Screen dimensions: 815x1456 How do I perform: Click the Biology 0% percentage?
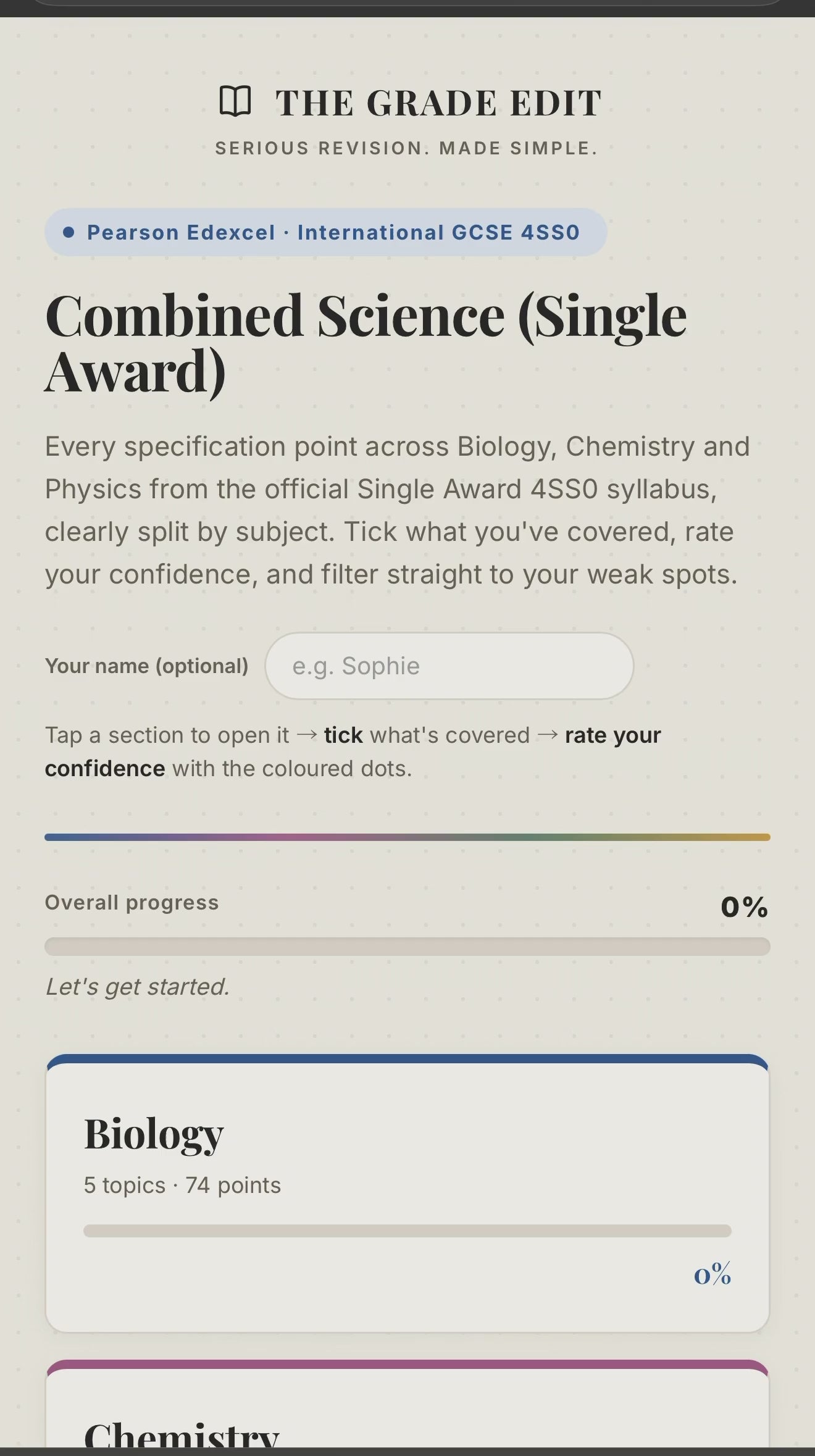tap(713, 1274)
